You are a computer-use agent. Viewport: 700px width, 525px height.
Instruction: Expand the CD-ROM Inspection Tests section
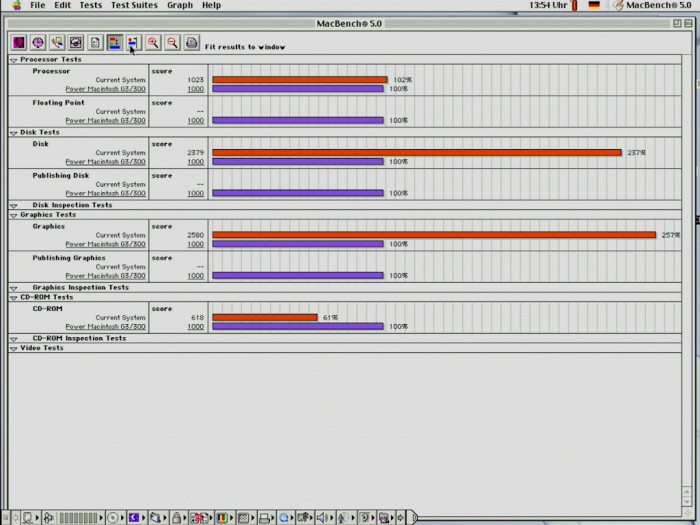coord(13,339)
